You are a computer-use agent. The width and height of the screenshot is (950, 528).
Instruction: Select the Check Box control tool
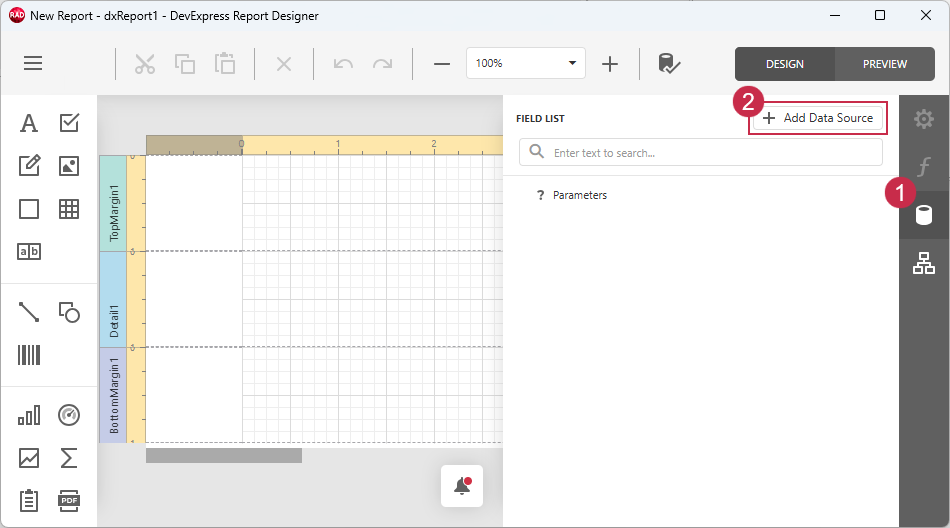[69, 123]
